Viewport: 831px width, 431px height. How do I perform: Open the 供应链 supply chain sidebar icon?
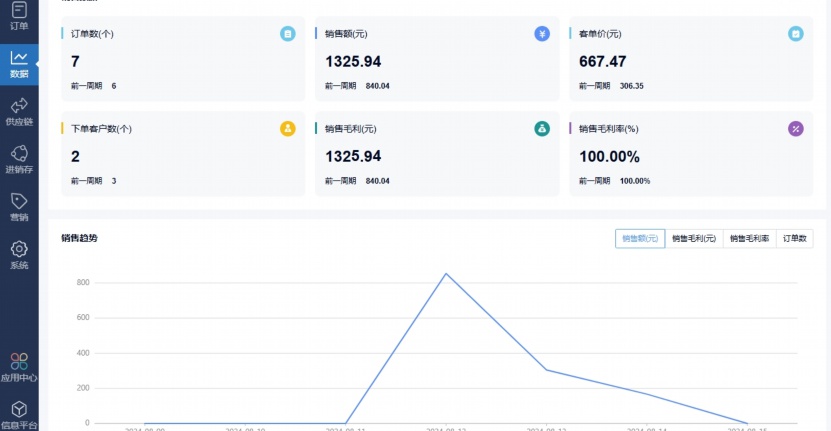tap(19, 110)
